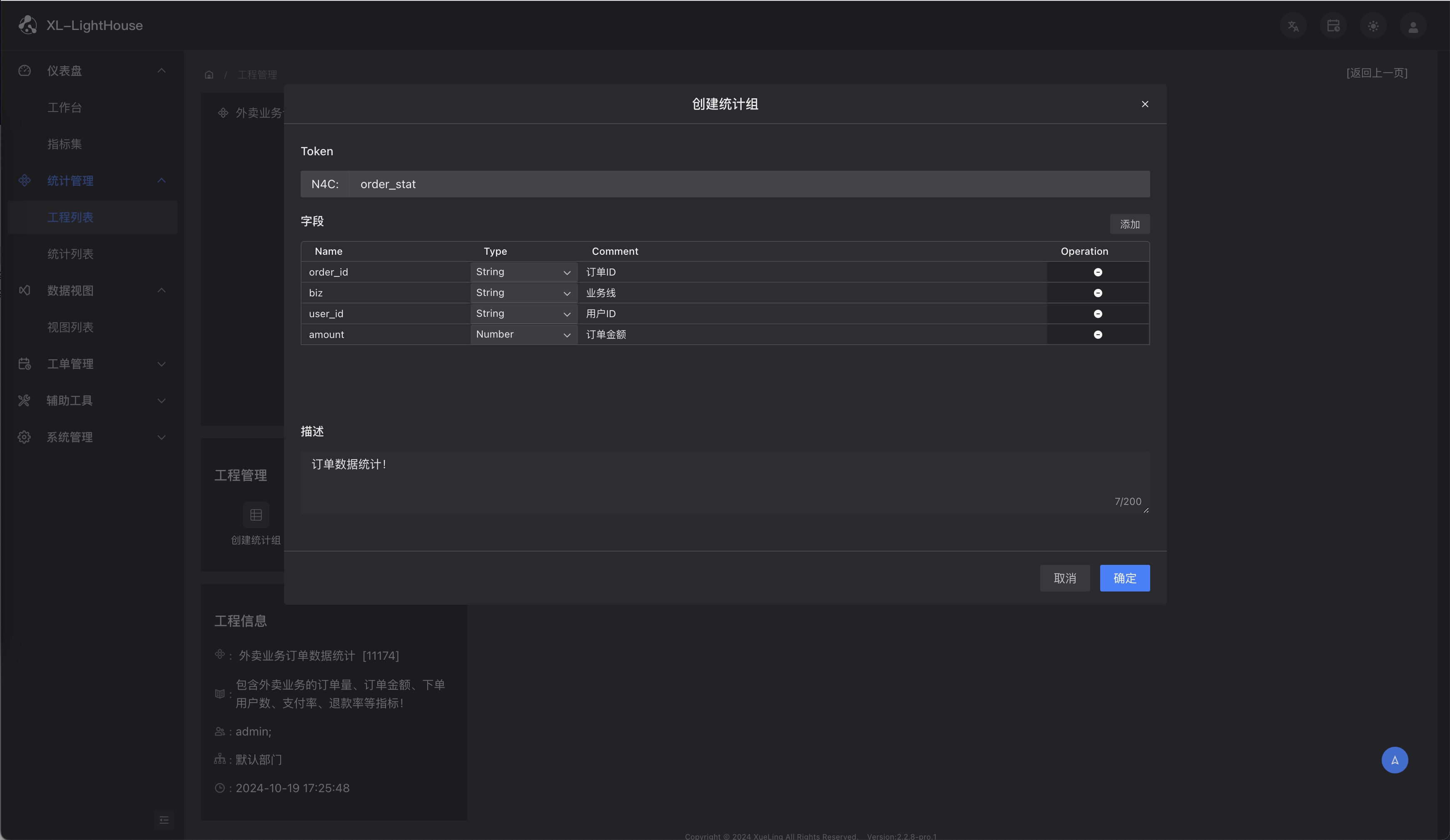Open Type dropdown for order_id

point(523,272)
